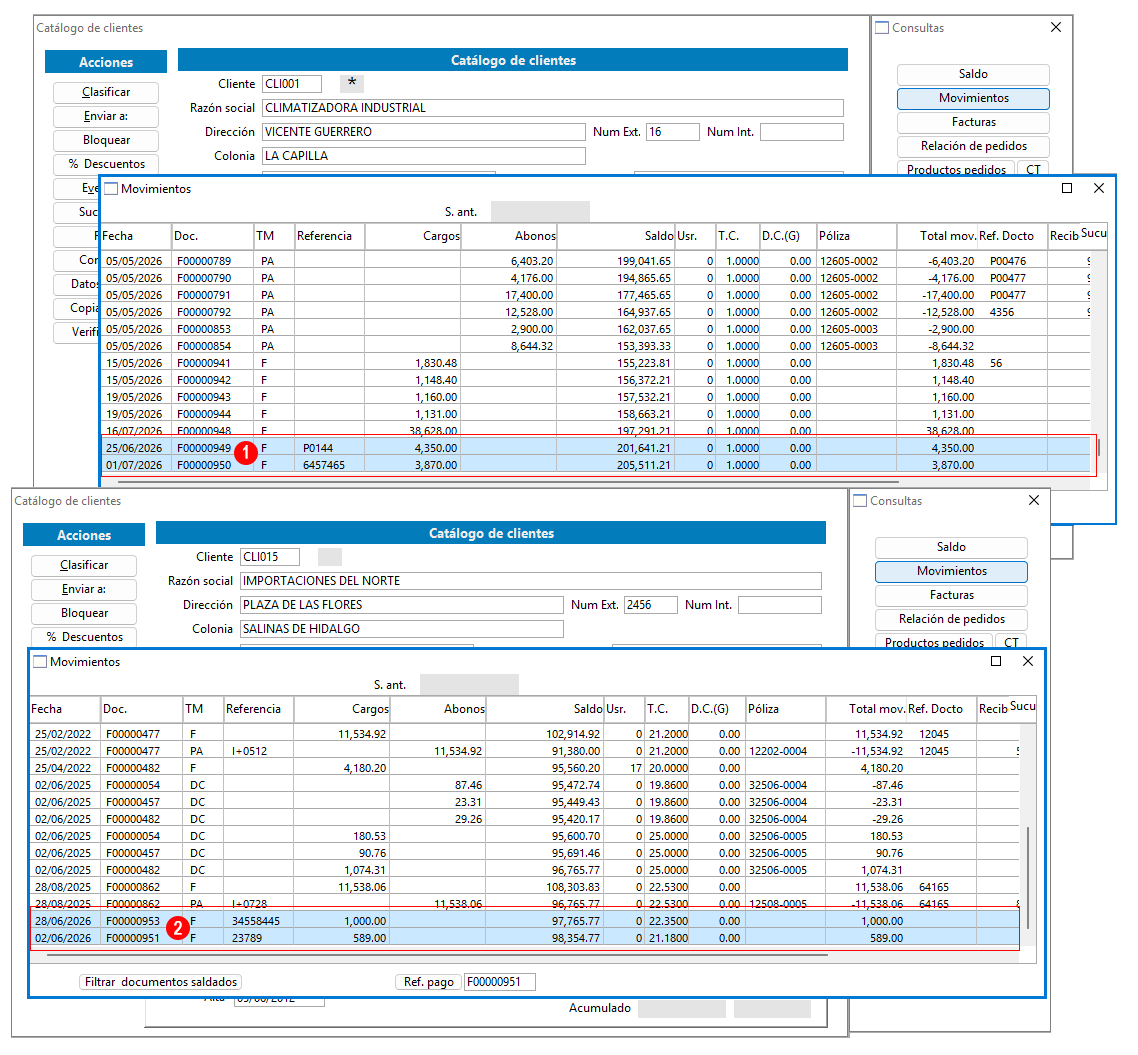Select row F00000953 with referencia 34558445
Image resolution: width=1138 pixels, height=1055 pixels.
(x=524, y=921)
